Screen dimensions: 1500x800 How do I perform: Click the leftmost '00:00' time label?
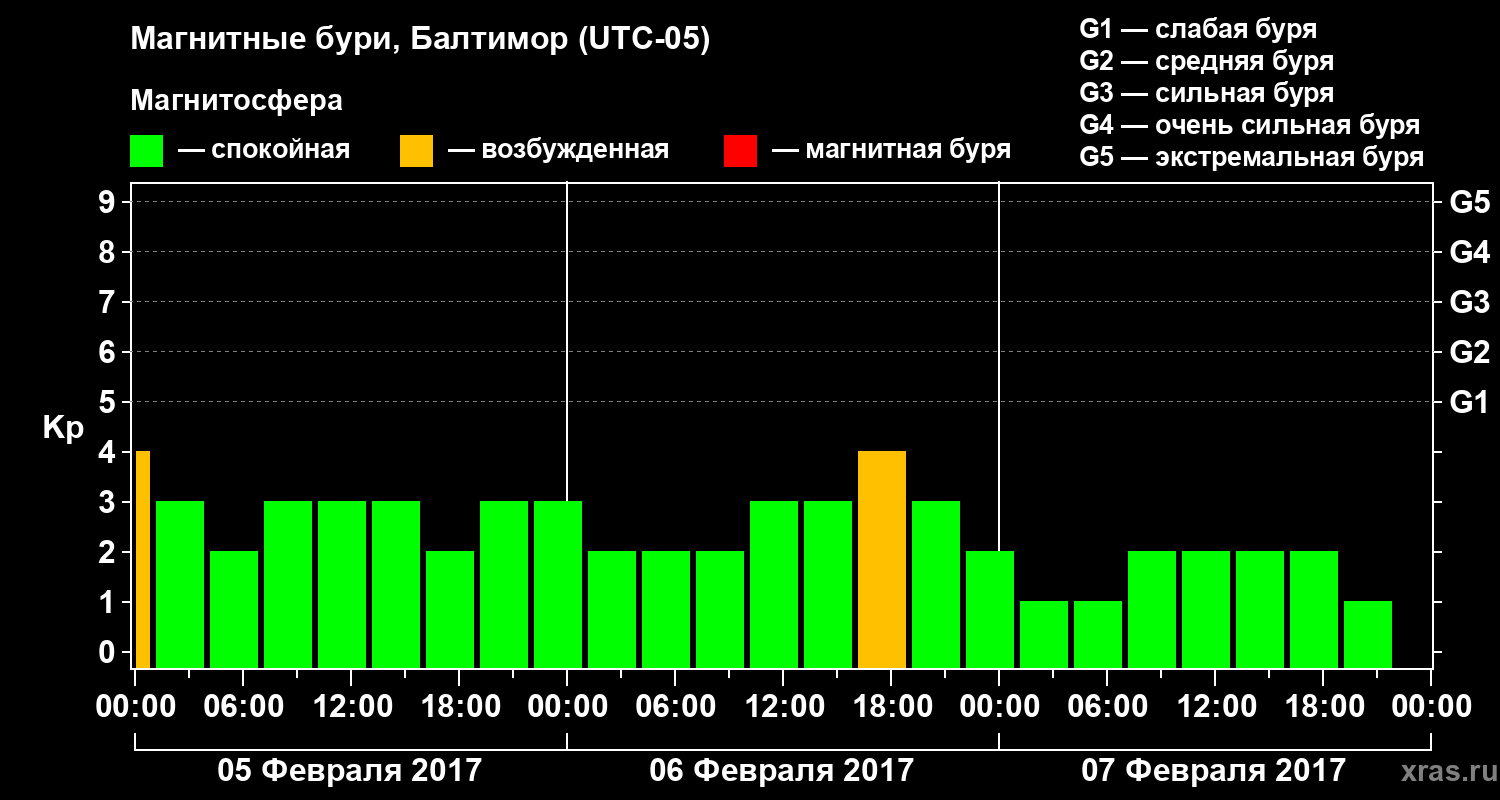pyautogui.click(x=136, y=706)
